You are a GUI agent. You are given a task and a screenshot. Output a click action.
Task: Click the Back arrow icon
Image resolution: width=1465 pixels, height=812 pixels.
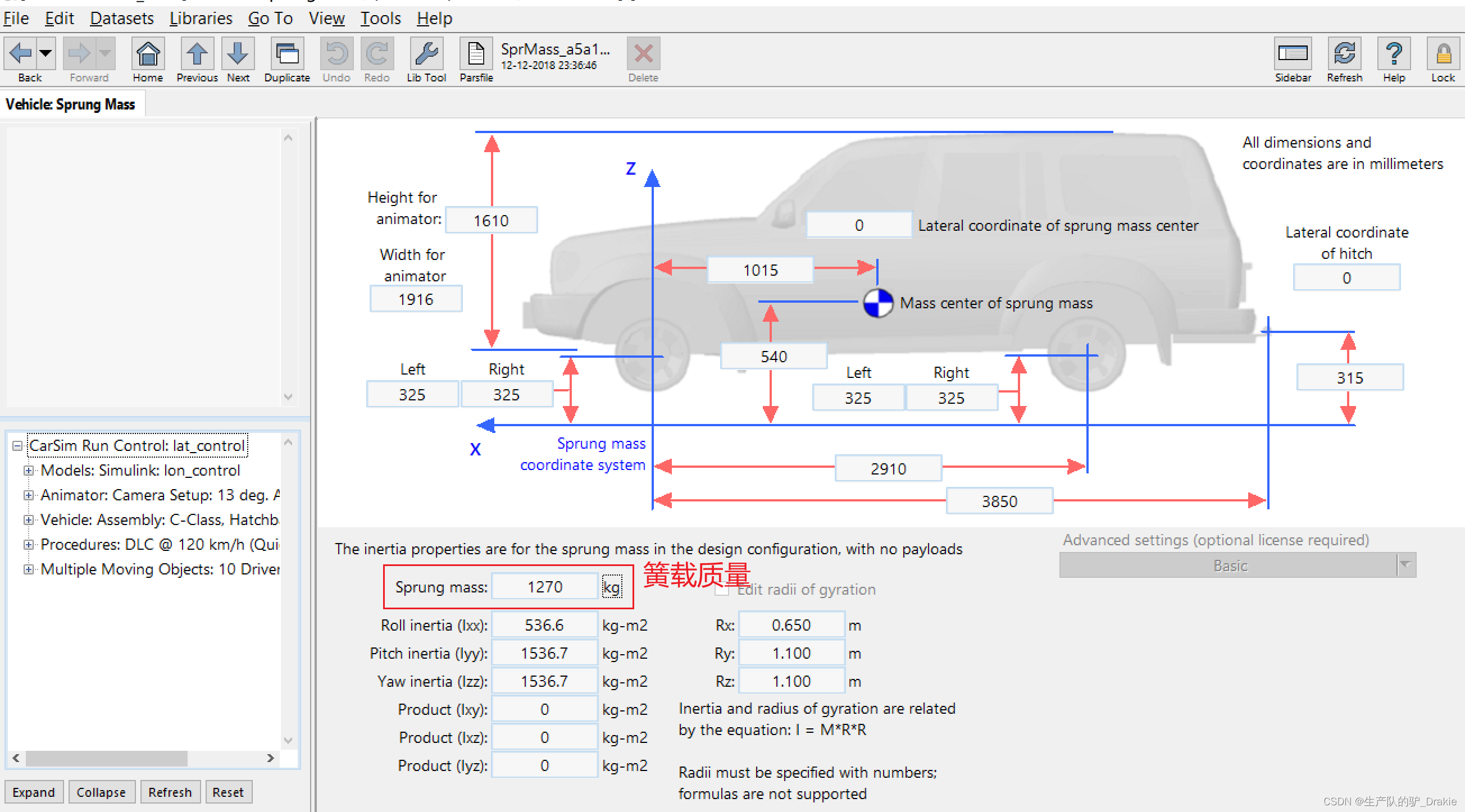pyautogui.click(x=20, y=53)
